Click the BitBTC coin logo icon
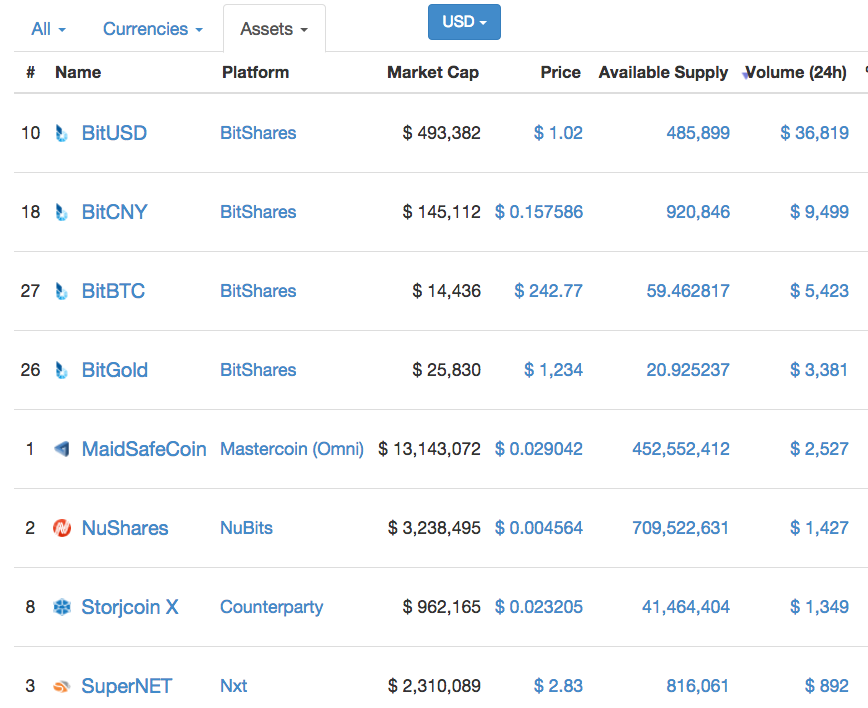868x708 pixels. [61, 292]
